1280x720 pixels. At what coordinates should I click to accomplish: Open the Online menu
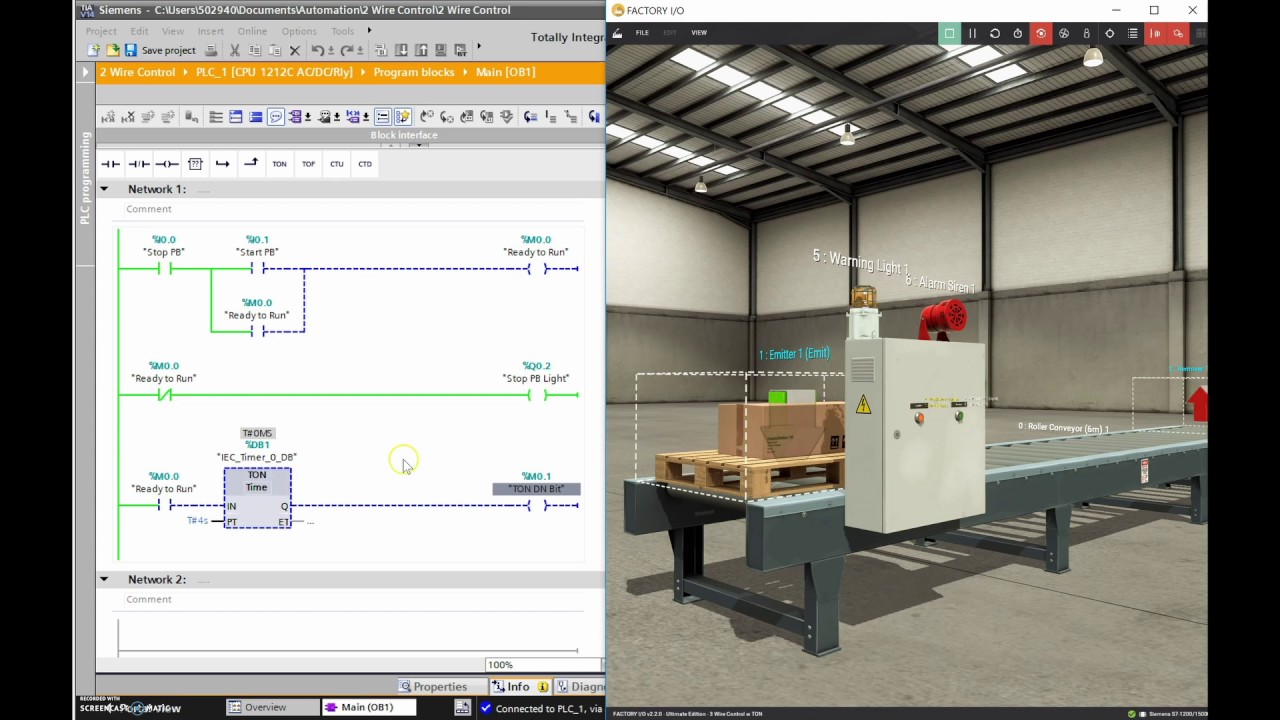[x=252, y=31]
